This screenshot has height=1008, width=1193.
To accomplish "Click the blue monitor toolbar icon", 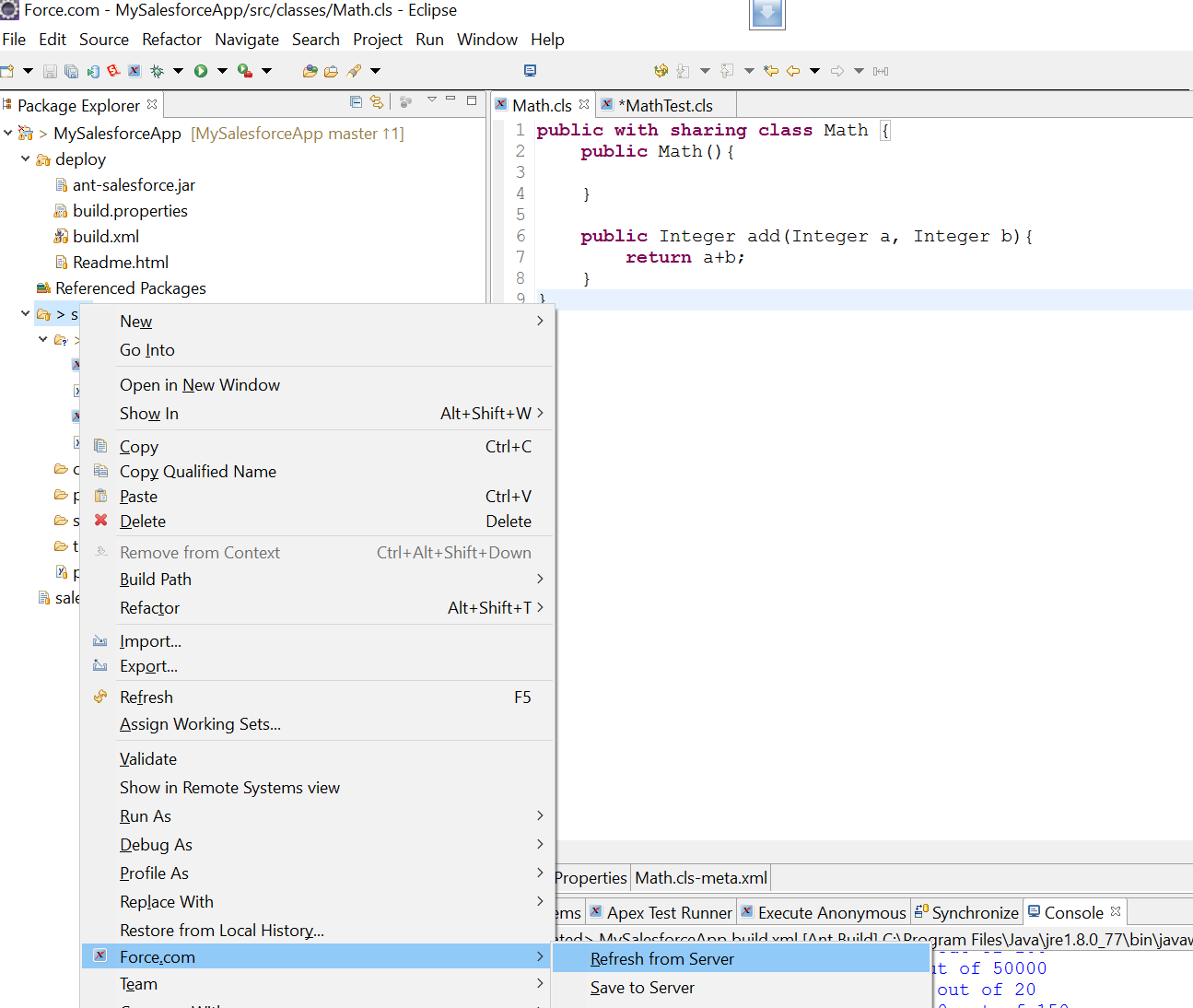I will [x=530, y=70].
